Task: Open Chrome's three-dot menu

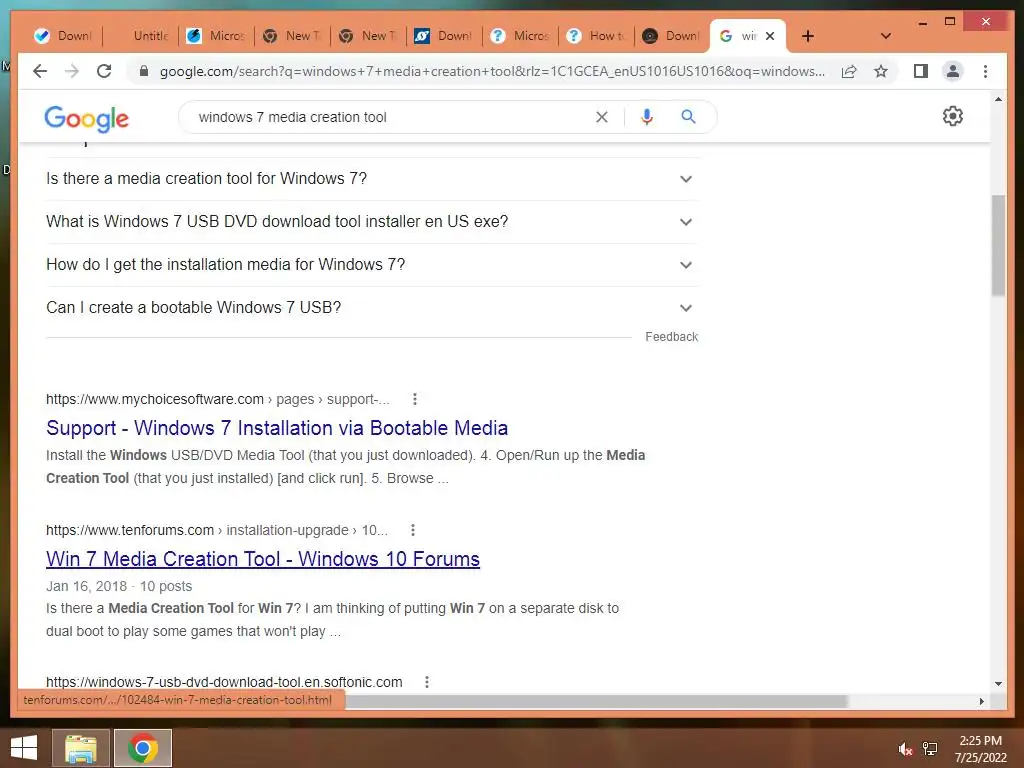Action: coord(985,71)
